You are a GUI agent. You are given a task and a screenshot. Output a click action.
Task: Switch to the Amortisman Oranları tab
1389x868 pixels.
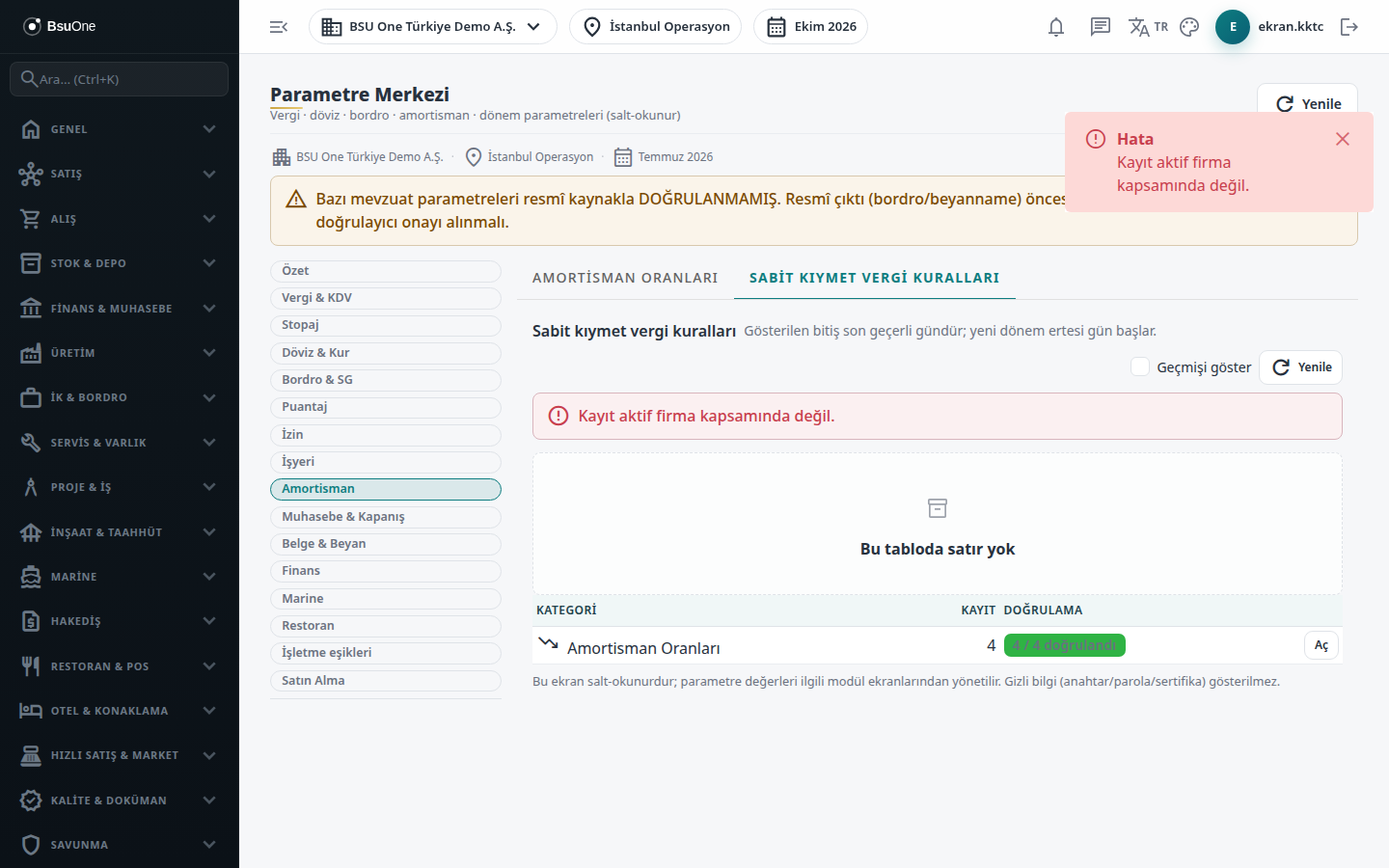point(625,278)
